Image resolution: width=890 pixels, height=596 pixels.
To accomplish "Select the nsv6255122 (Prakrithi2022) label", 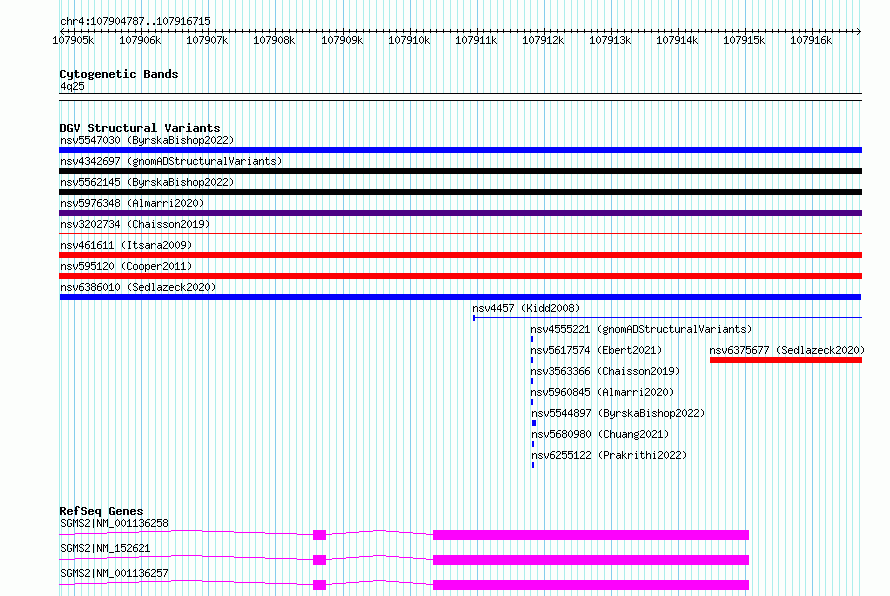I will click(x=609, y=455).
